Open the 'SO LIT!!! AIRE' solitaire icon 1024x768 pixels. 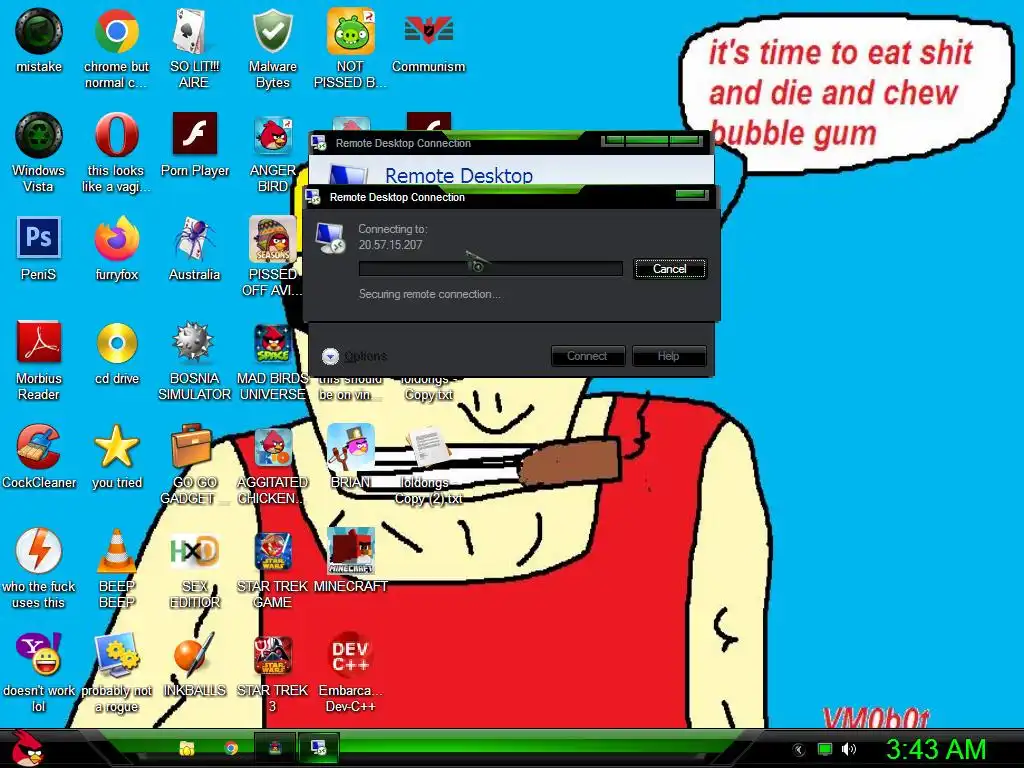(x=194, y=48)
